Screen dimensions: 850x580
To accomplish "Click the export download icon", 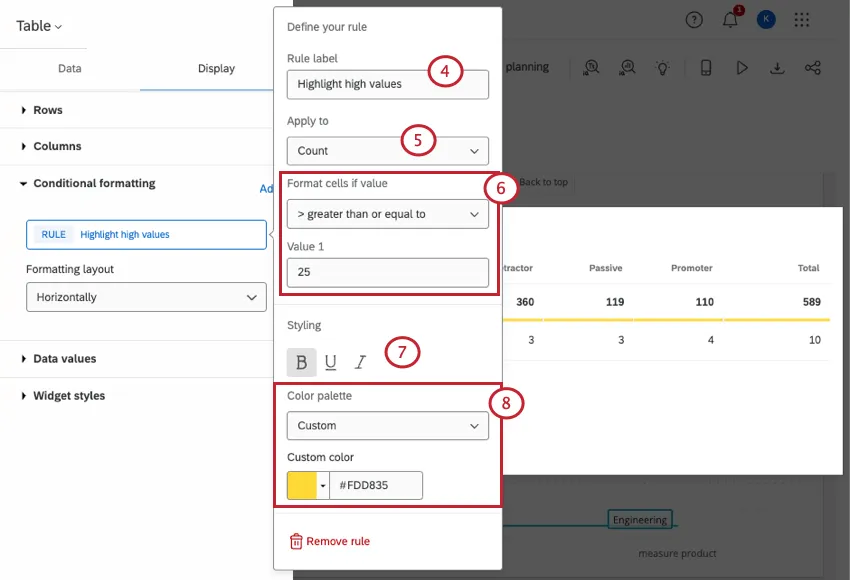I will (778, 67).
